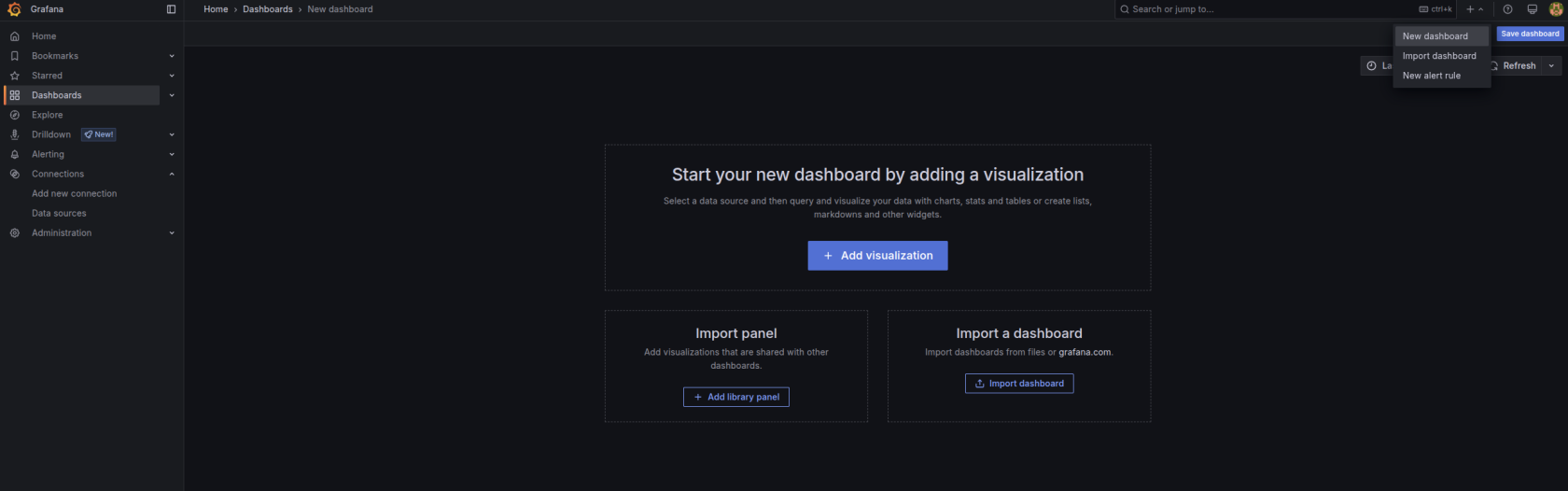Expand the Administration section chevron
Image resolution: width=1568 pixels, height=491 pixels.
coord(172,233)
